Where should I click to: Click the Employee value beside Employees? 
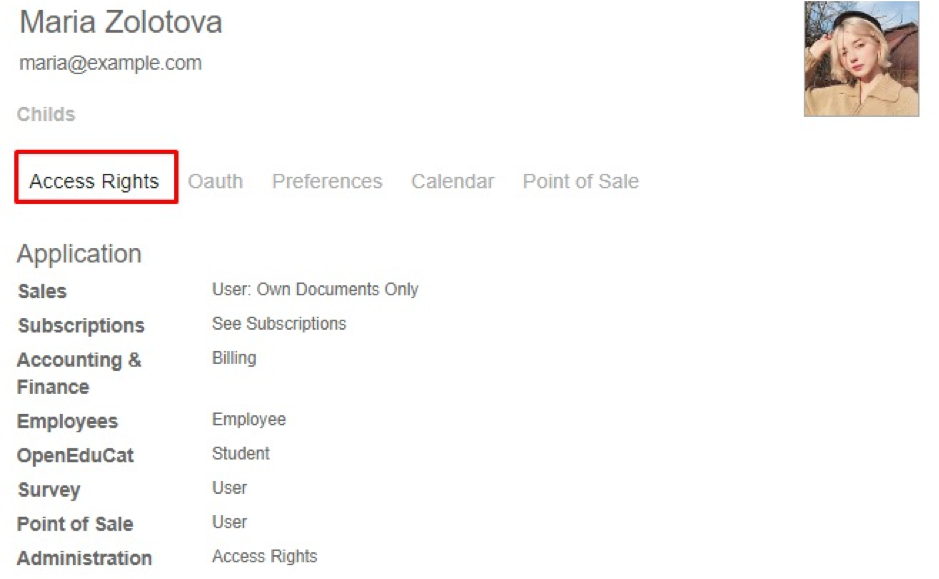(x=249, y=419)
